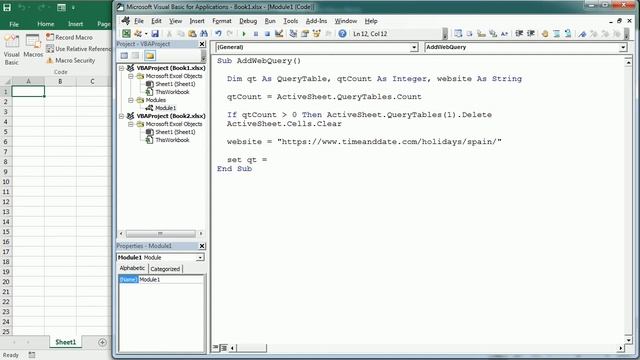Click the Paste clipboard icon in the VBA toolbar
Viewport: 640px width, 360px height.
[x=192, y=34]
